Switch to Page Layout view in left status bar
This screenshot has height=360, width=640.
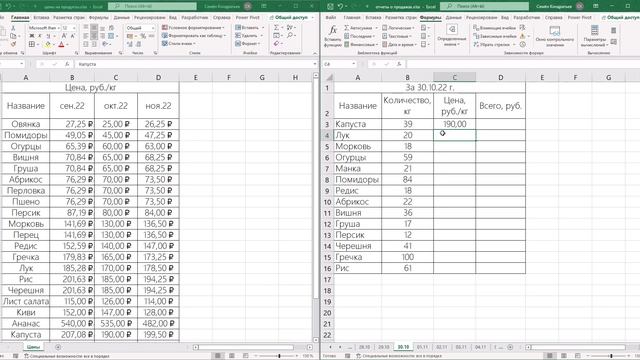[232, 356]
